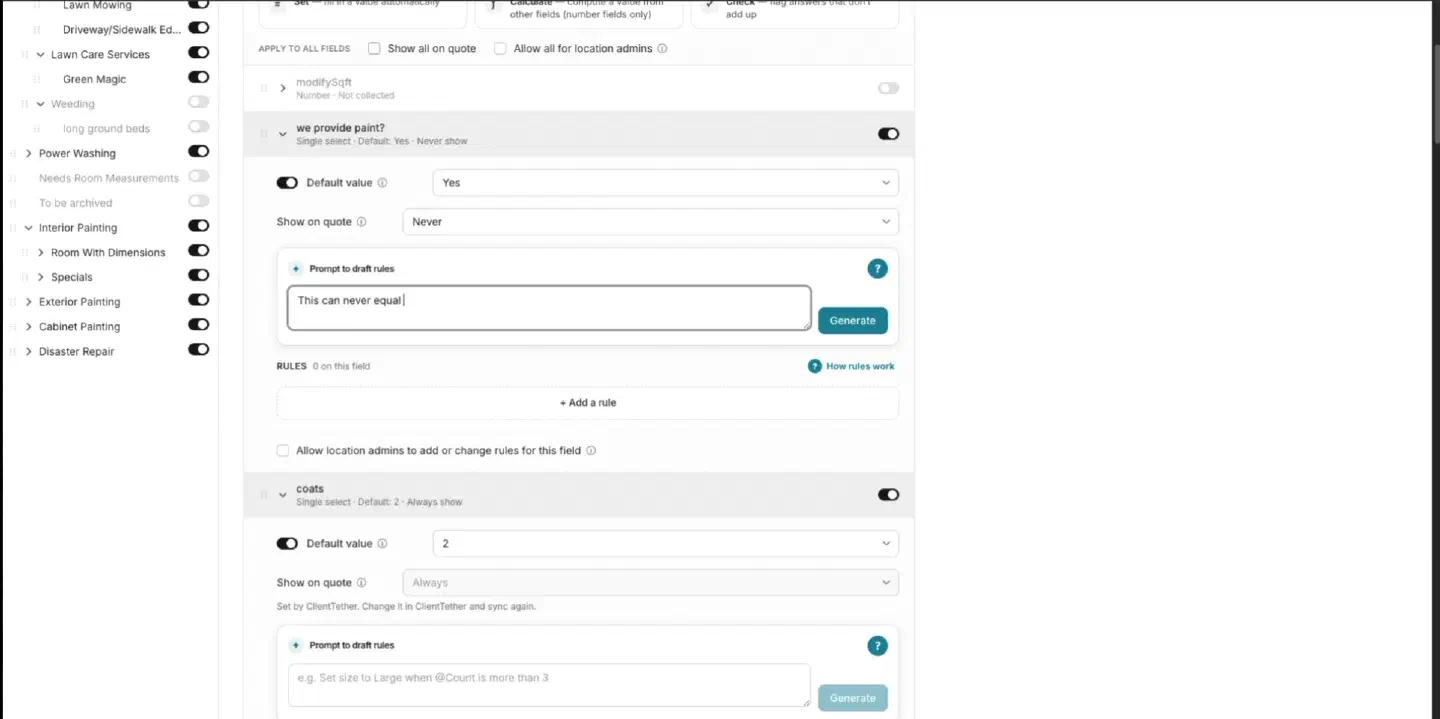
Task: Grab the drag handle beside Cabinet Painting
Action: [13, 327]
